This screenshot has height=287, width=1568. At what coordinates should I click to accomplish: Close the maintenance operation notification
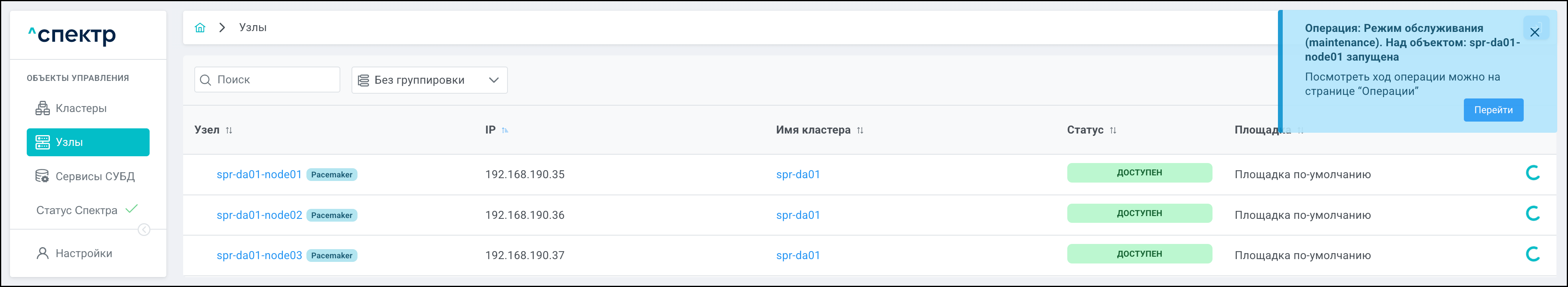click(x=1534, y=32)
